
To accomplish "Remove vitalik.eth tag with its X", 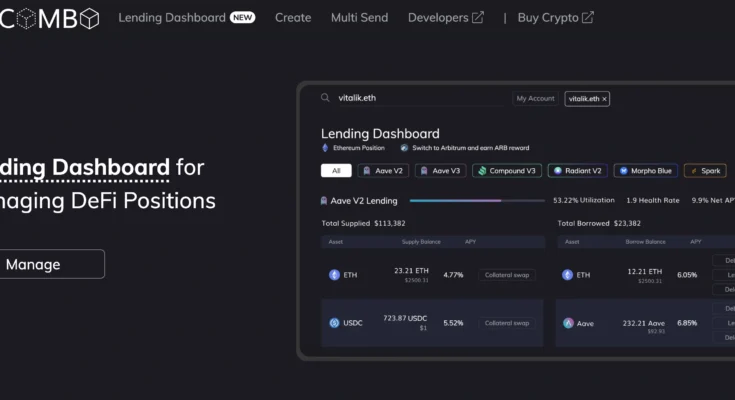I will coord(604,99).
